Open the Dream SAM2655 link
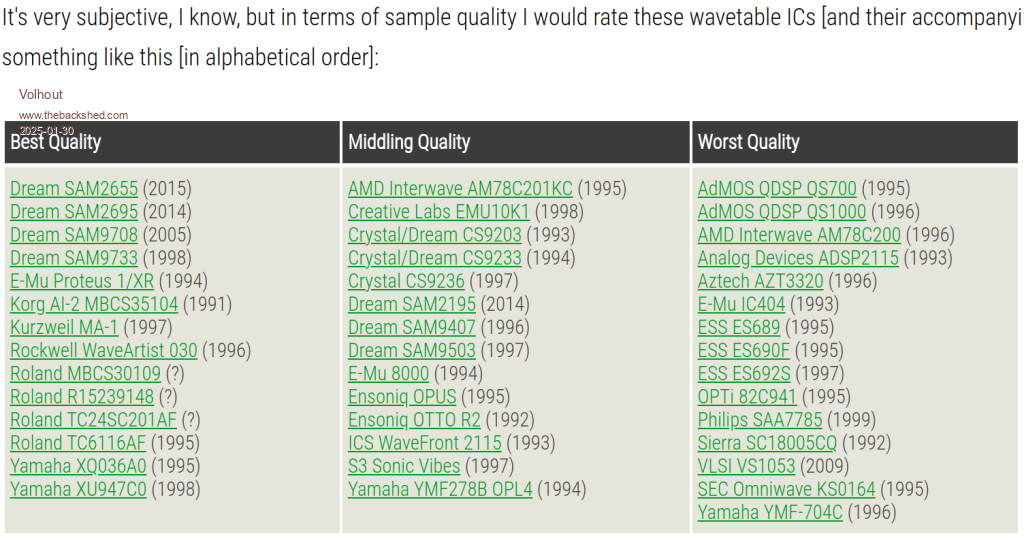The height and width of the screenshot is (538, 1024). click(74, 189)
